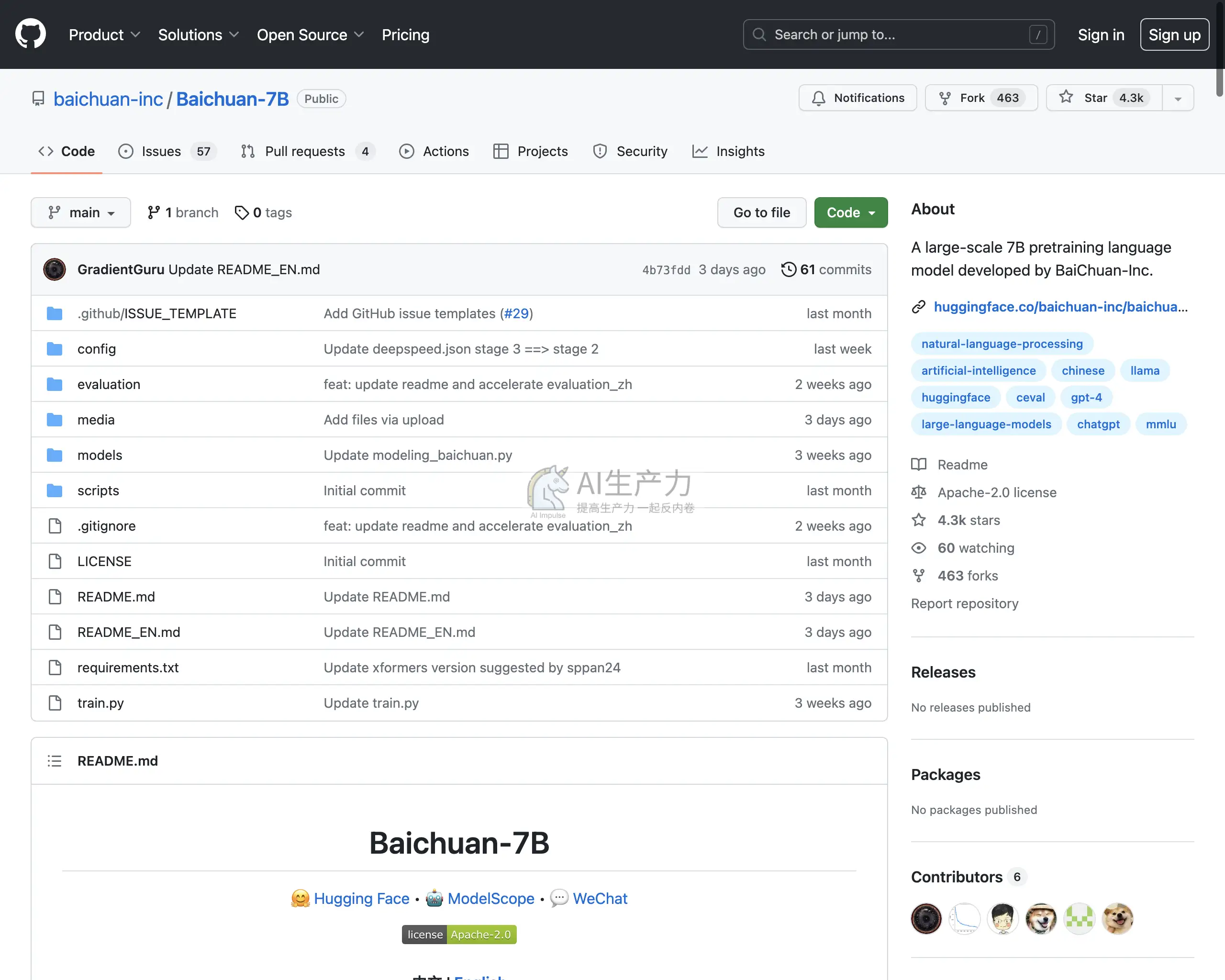1225x980 pixels.
Task: Click the train.py file icon
Action: (x=55, y=703)
